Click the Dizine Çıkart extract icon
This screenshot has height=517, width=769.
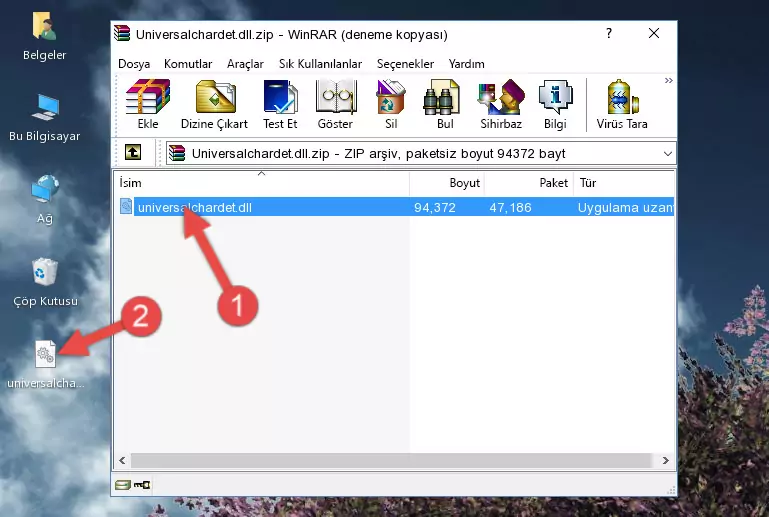[x=214, y=104]
